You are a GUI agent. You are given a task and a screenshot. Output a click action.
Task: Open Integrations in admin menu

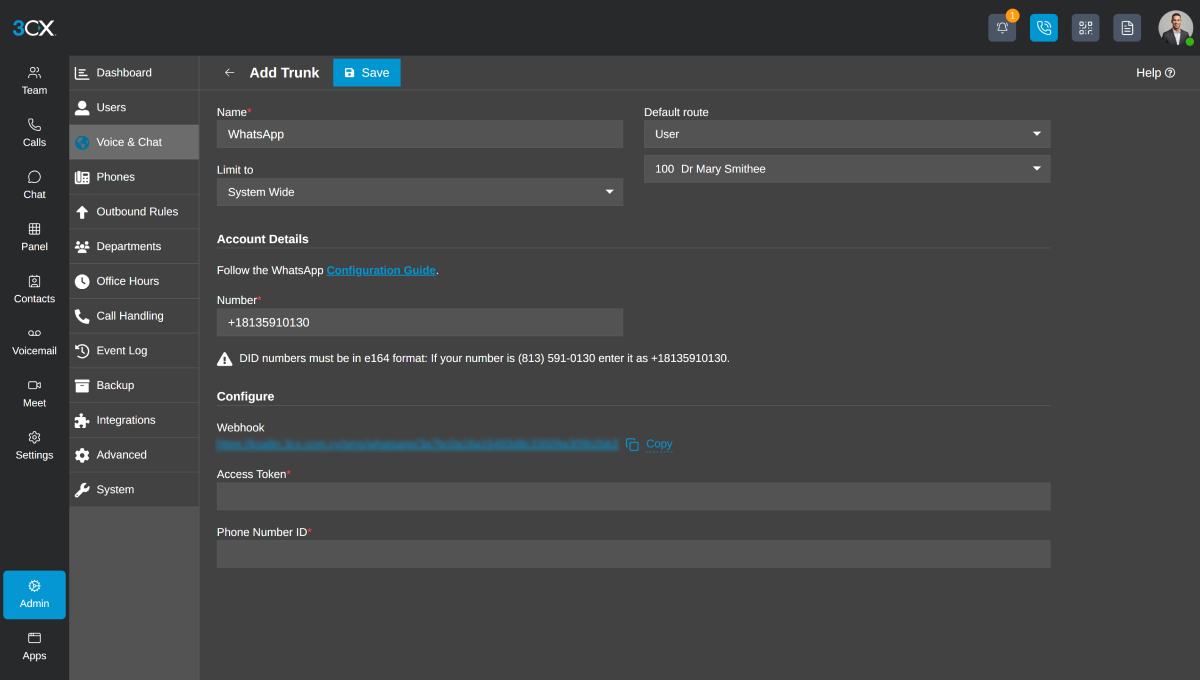point(134,420)
